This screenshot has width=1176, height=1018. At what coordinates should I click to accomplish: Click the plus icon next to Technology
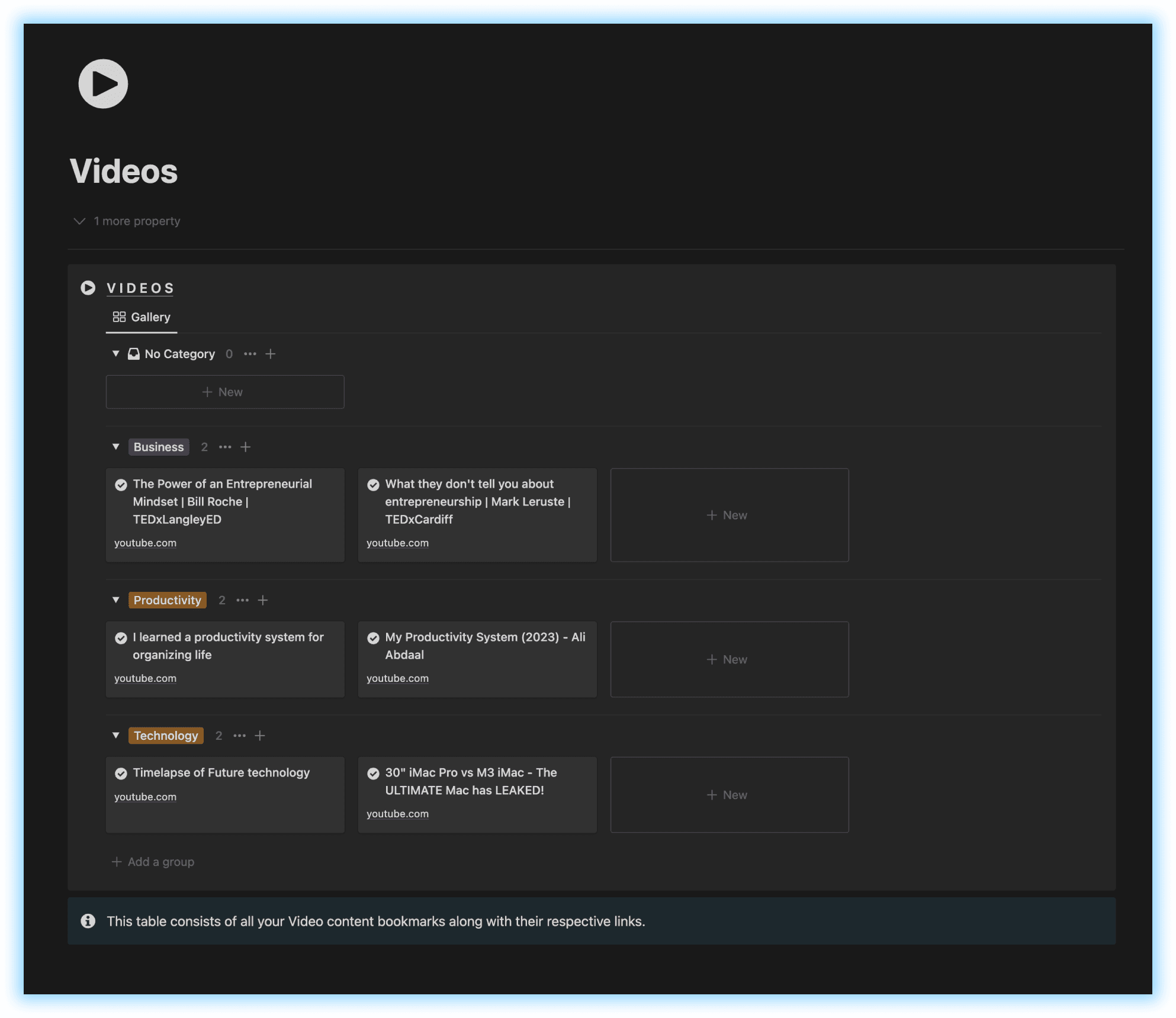(x=260, y=735)
